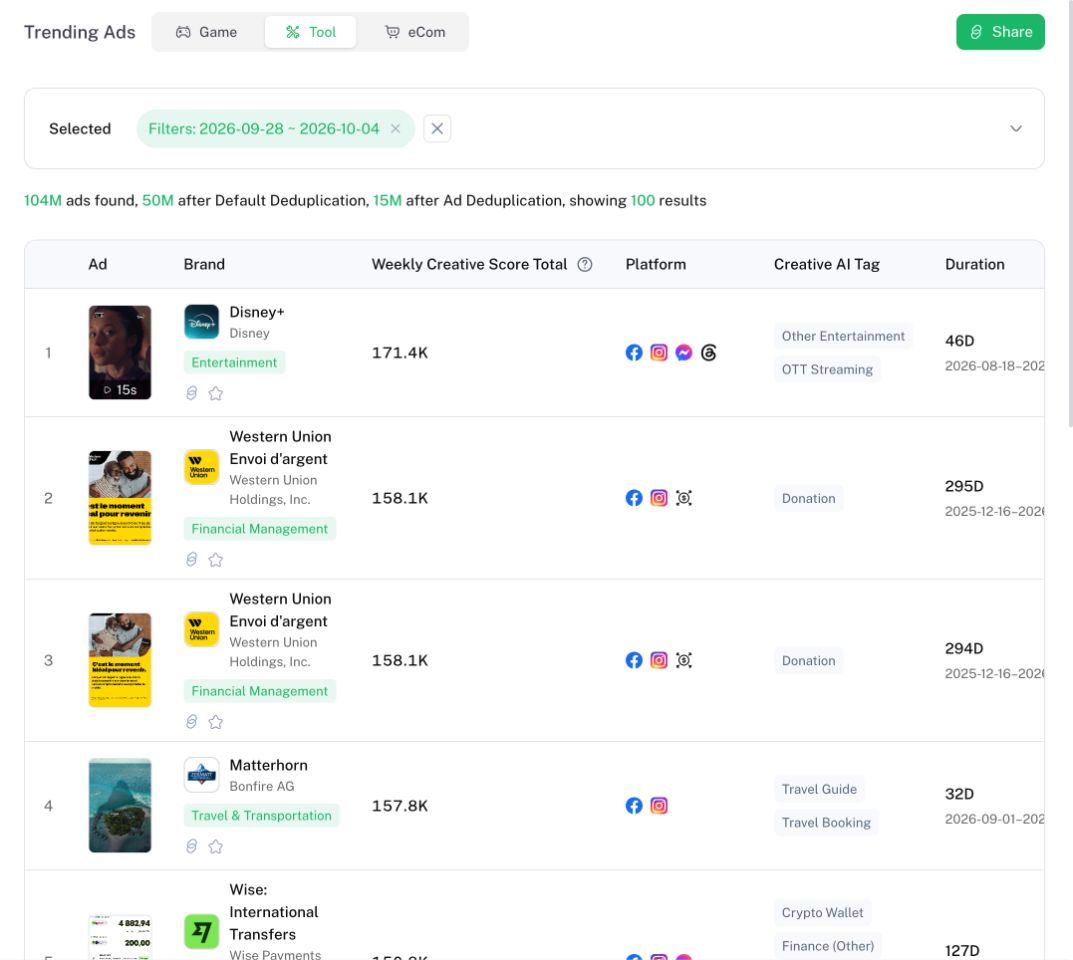Screen dimensions: 1073x960
Task: Copy link for the Disney+ ad
Action: [x=192, y=393]
